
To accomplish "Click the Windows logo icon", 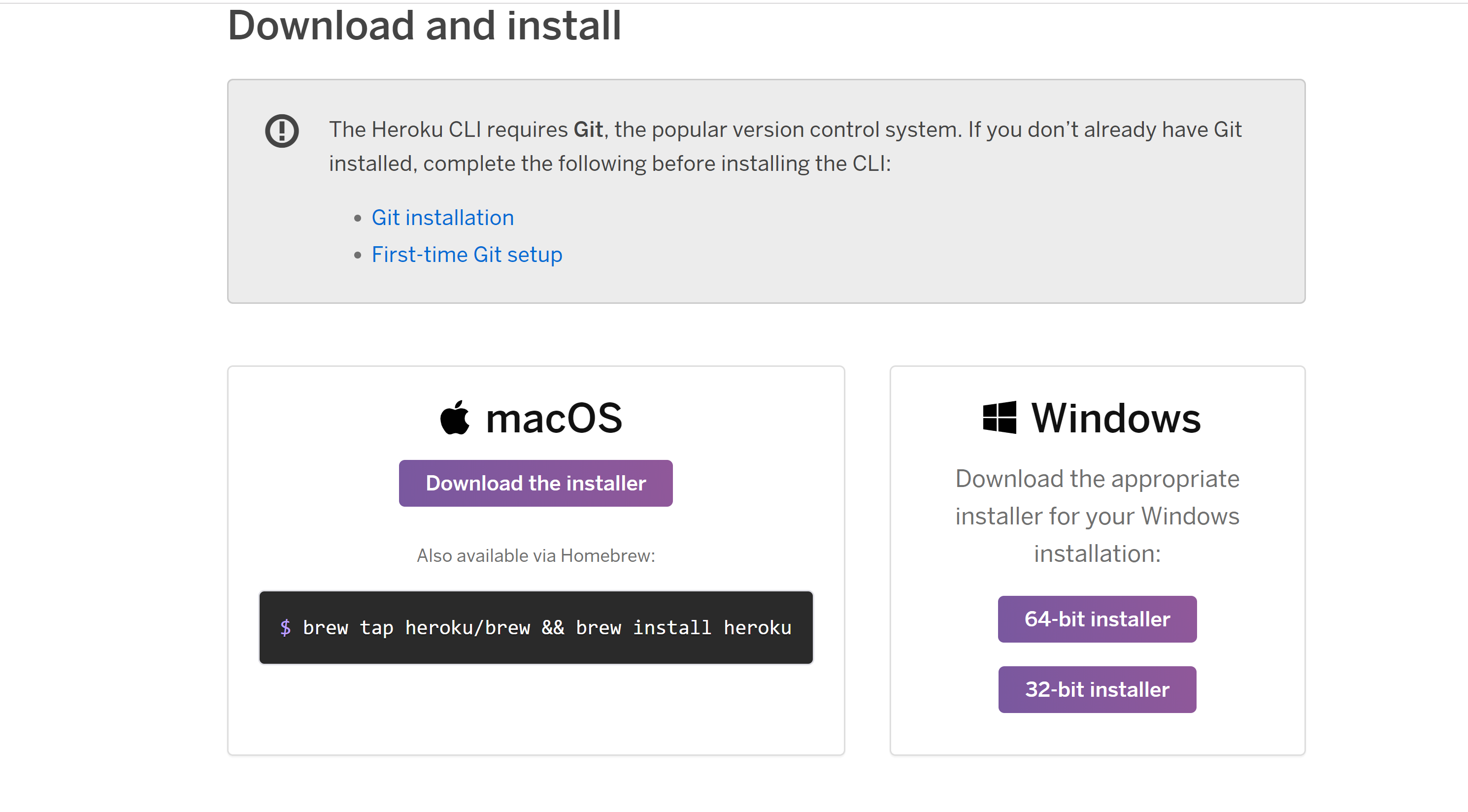I will (x=999, y=418).
